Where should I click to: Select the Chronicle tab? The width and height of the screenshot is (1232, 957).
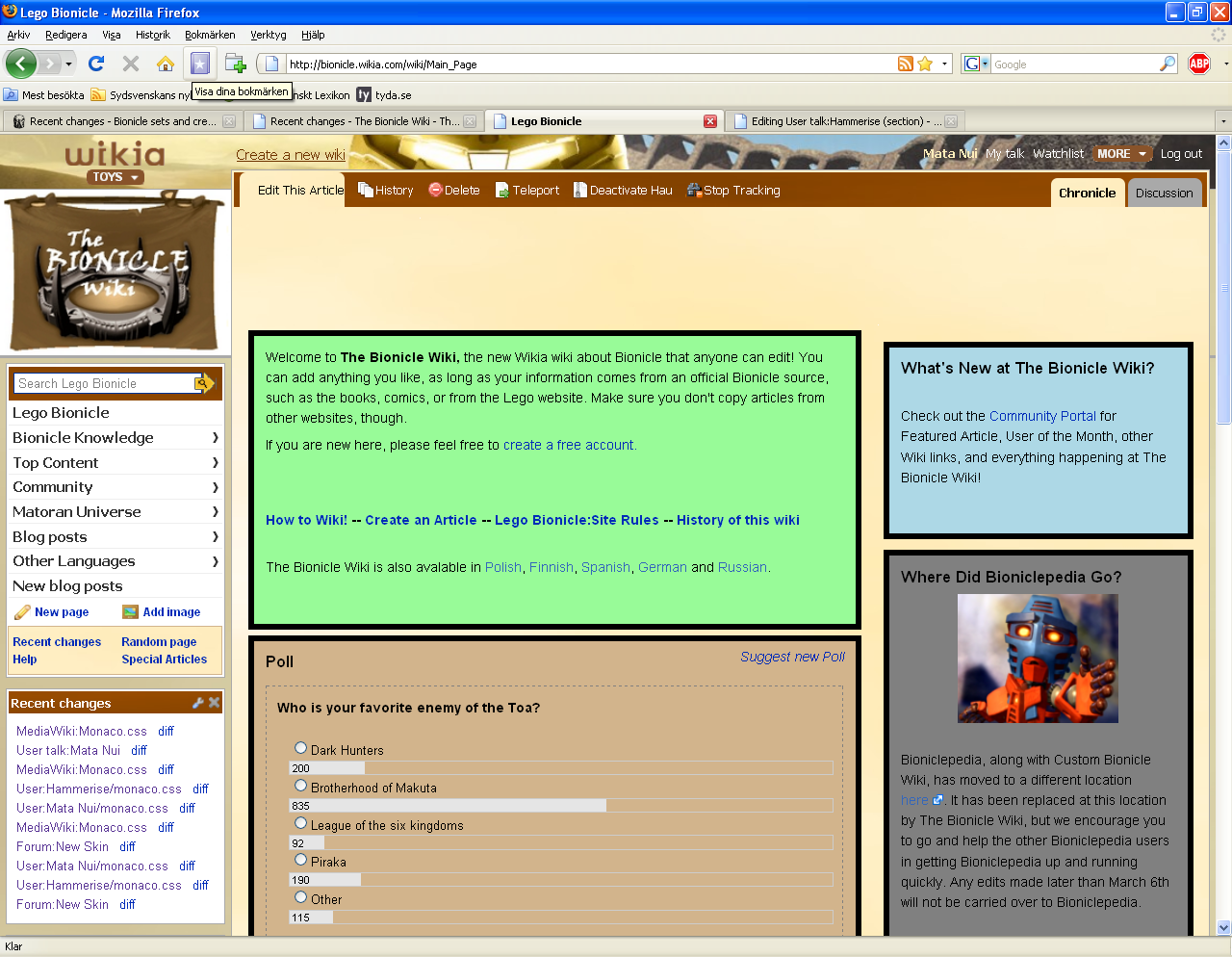point(1088,193)
